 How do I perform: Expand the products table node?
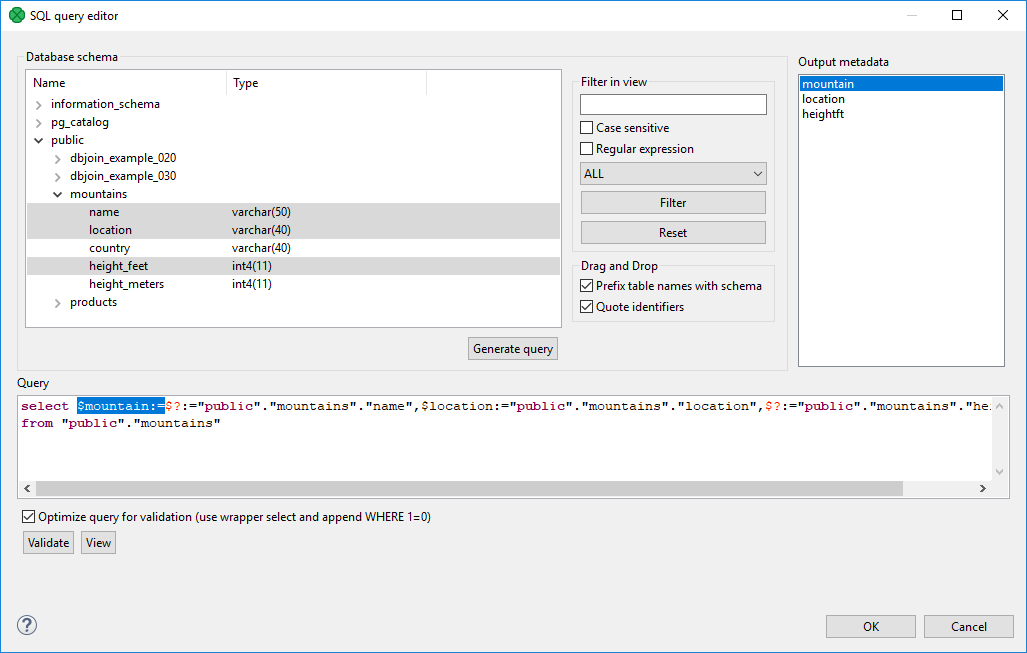pos(57,301)
